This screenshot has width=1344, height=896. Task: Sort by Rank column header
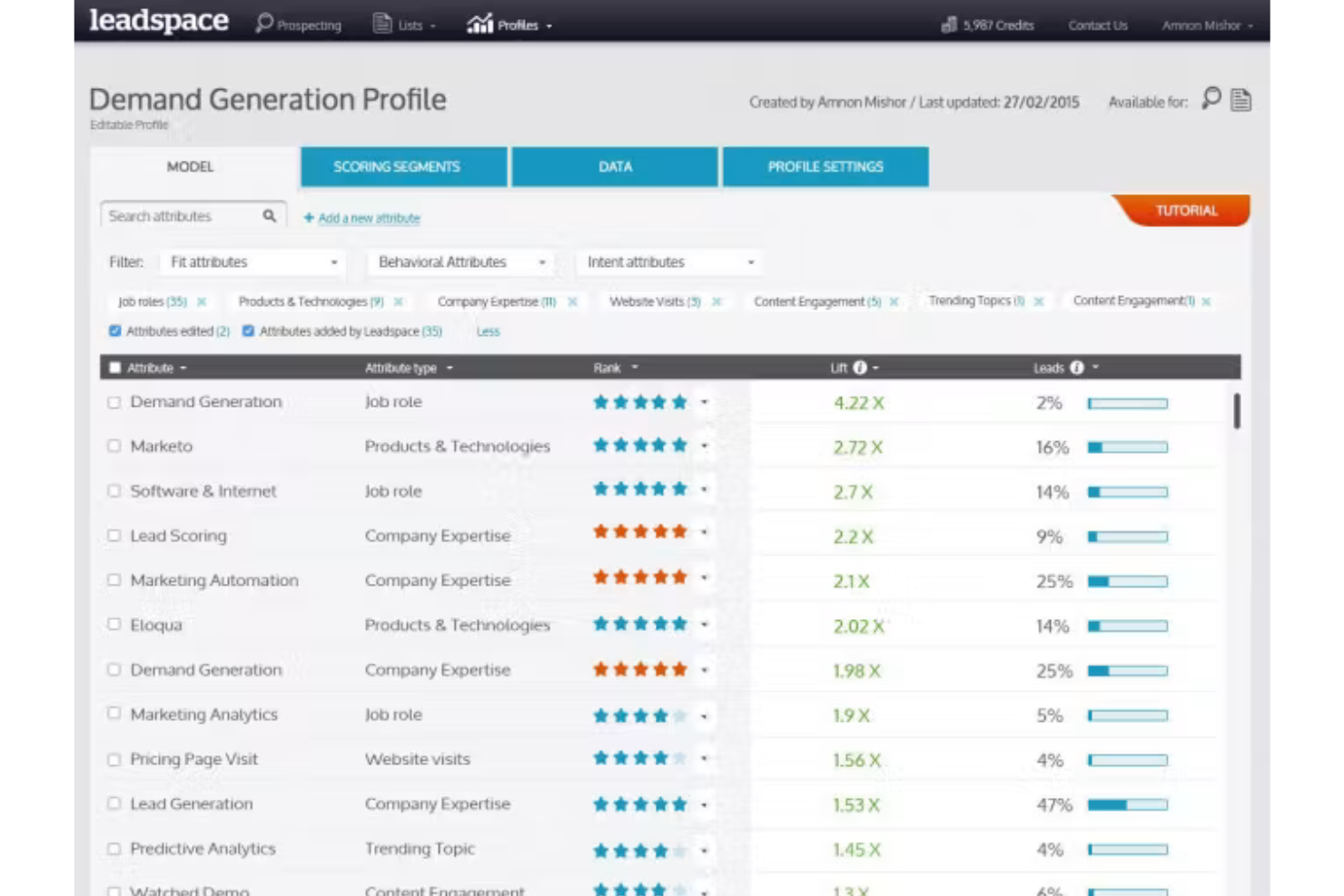616,368
